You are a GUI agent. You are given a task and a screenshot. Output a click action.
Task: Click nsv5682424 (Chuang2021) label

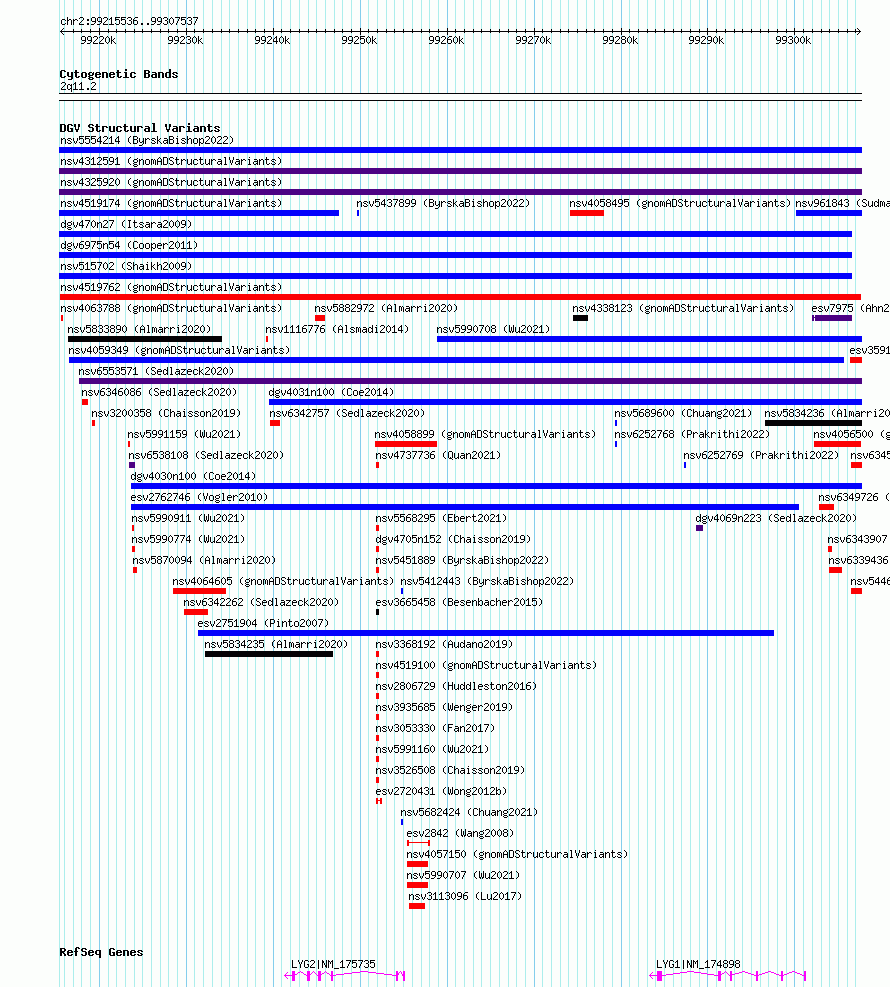click(x=469, y=813)
